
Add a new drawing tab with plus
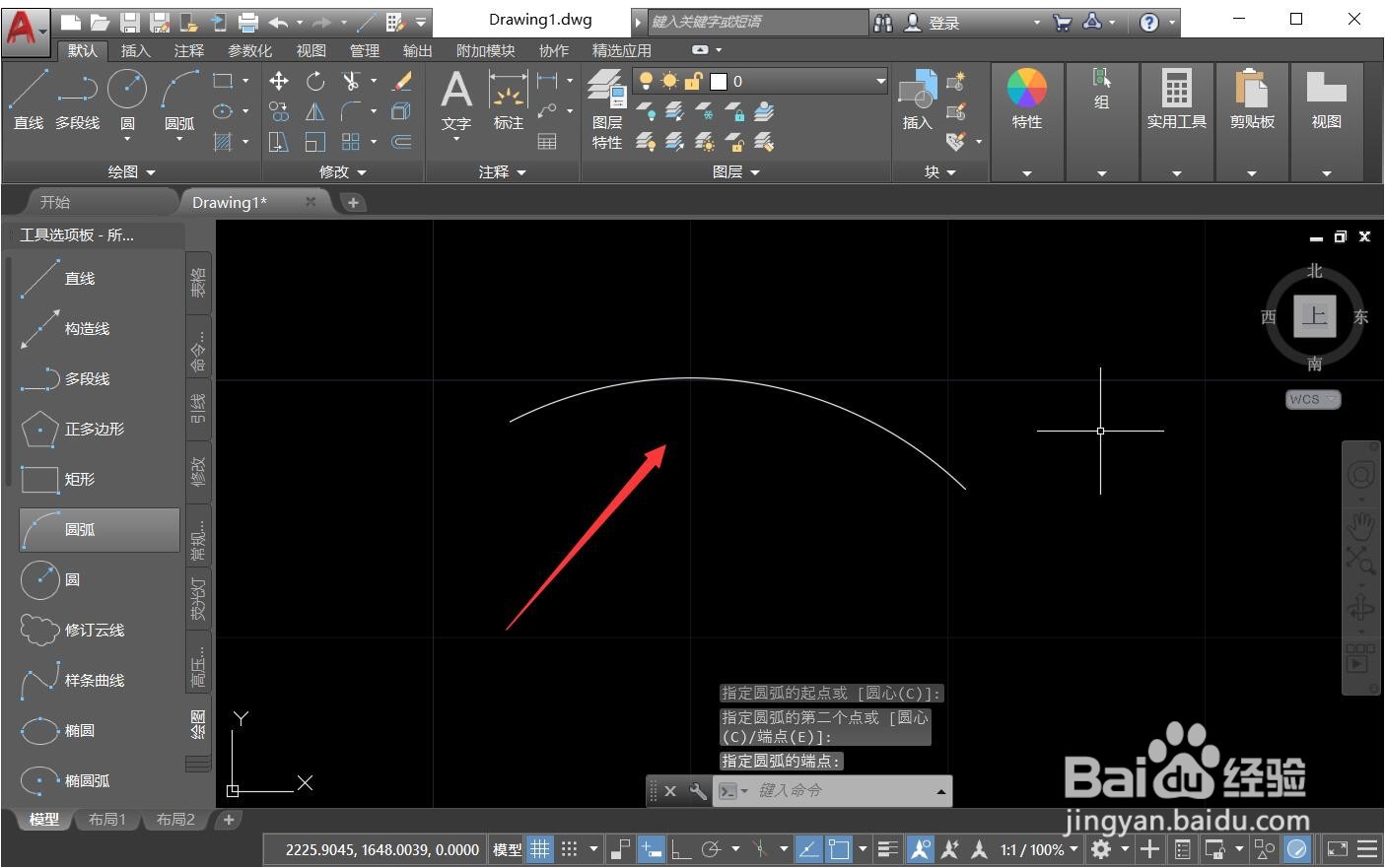point(353,202)
